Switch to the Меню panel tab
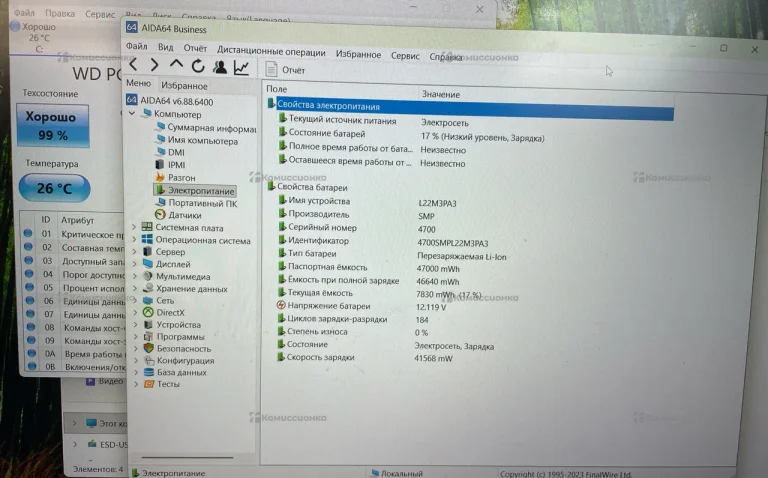Image resolution: width=768 pixels, height=478 pixels. 139,83
